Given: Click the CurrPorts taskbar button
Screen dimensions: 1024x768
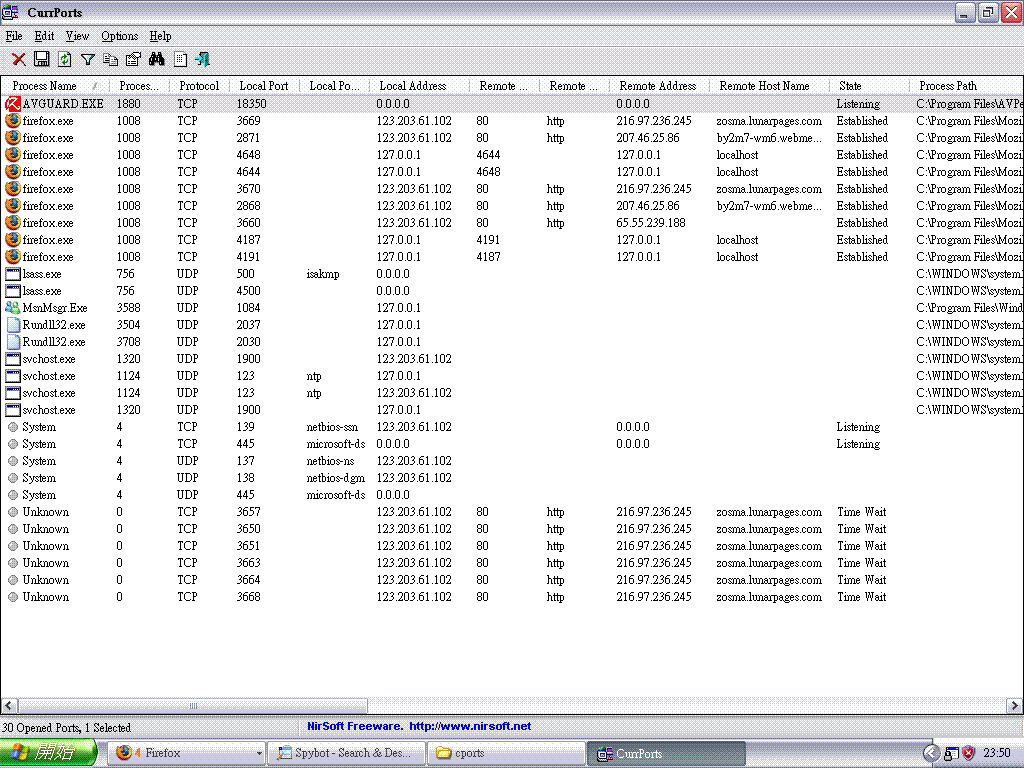Looking at the screenshot, I should (x=666, y=753).
